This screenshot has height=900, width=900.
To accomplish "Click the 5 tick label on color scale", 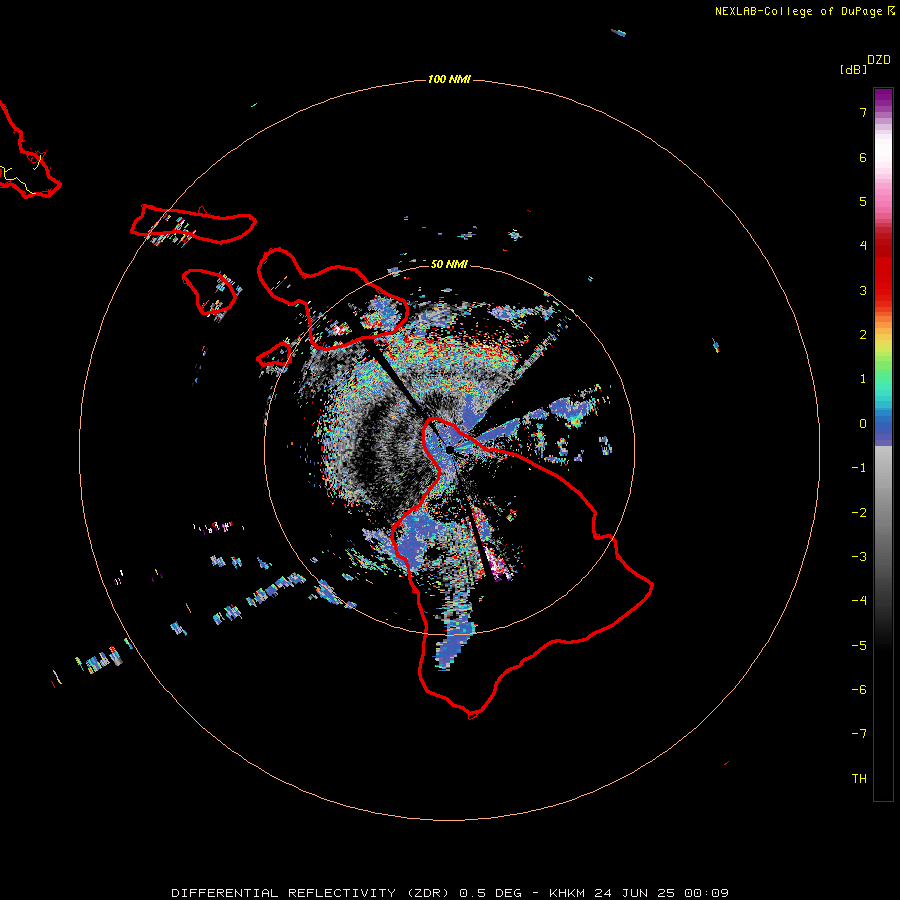I will tap(863, 201).
